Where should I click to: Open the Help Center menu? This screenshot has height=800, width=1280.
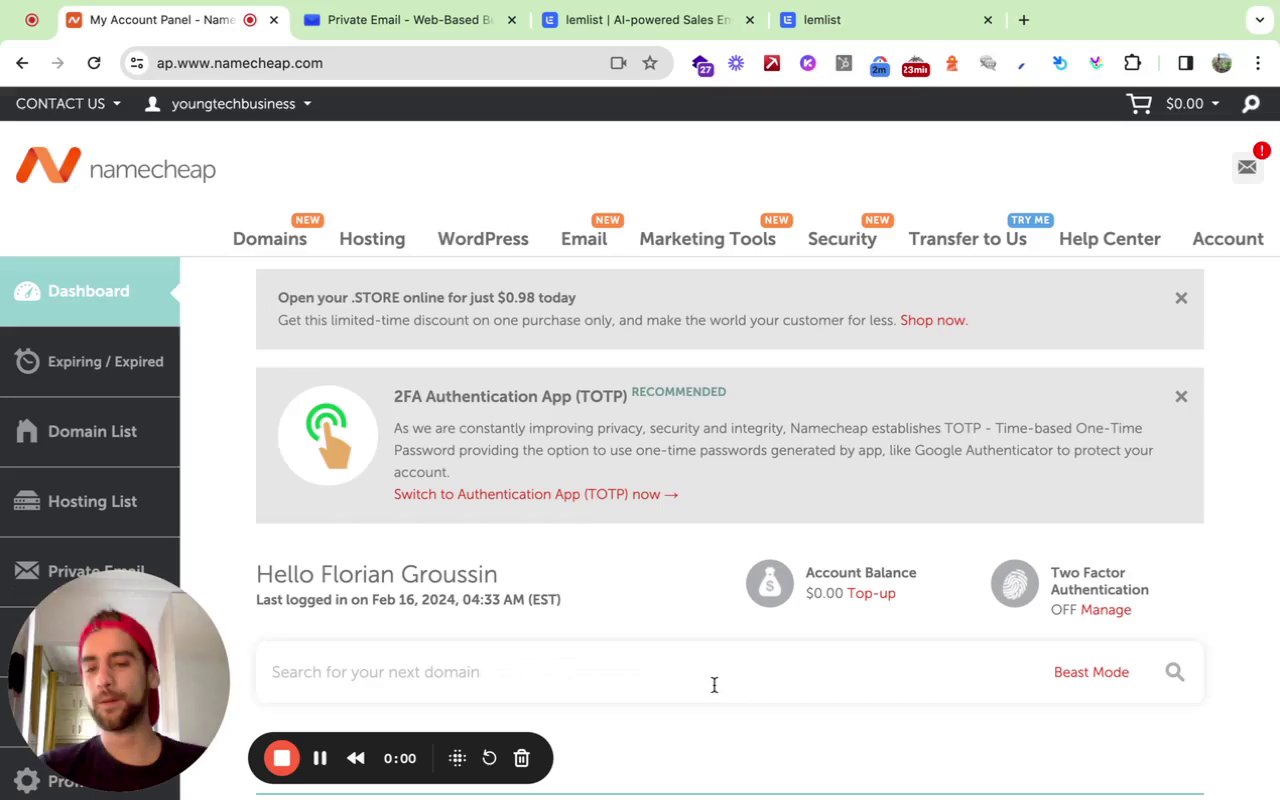1110,239
